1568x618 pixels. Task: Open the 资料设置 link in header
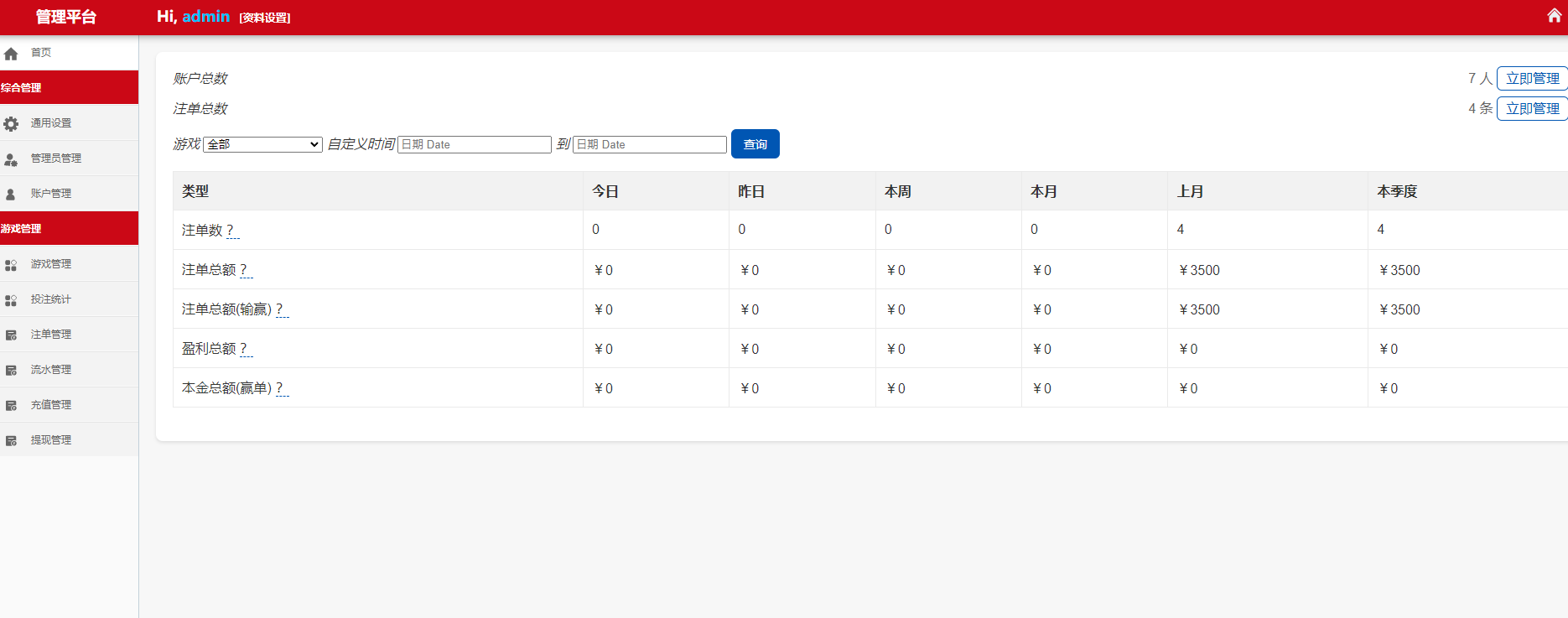click(x=265, y=18)
